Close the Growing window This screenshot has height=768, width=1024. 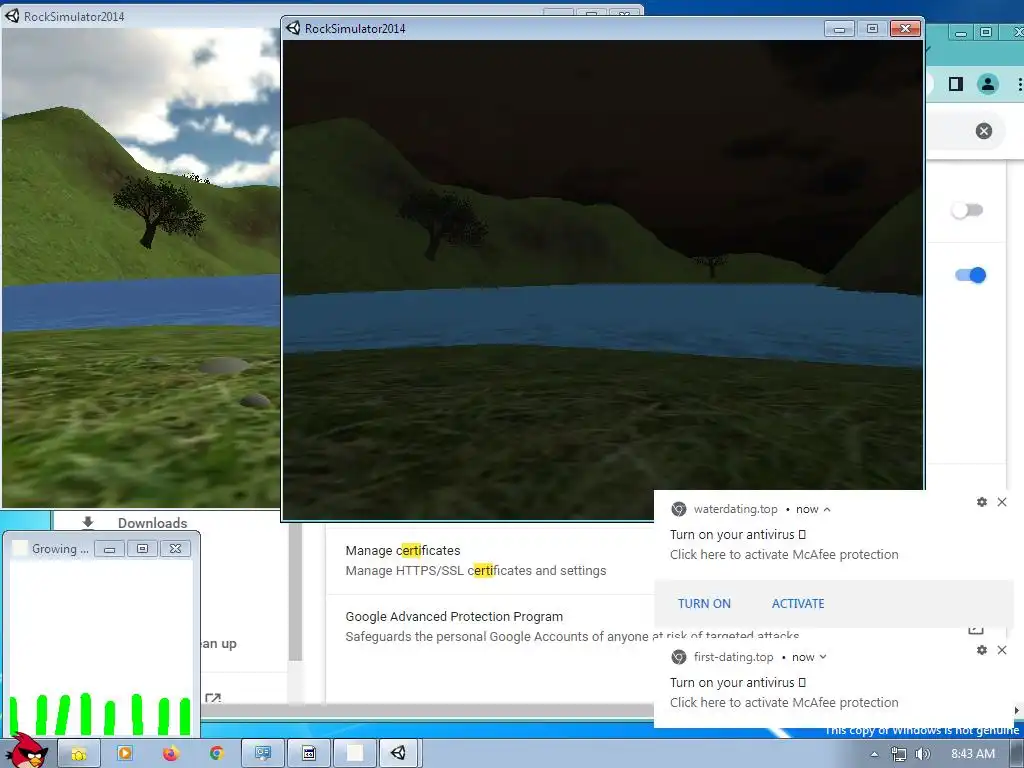pos(175,549)
